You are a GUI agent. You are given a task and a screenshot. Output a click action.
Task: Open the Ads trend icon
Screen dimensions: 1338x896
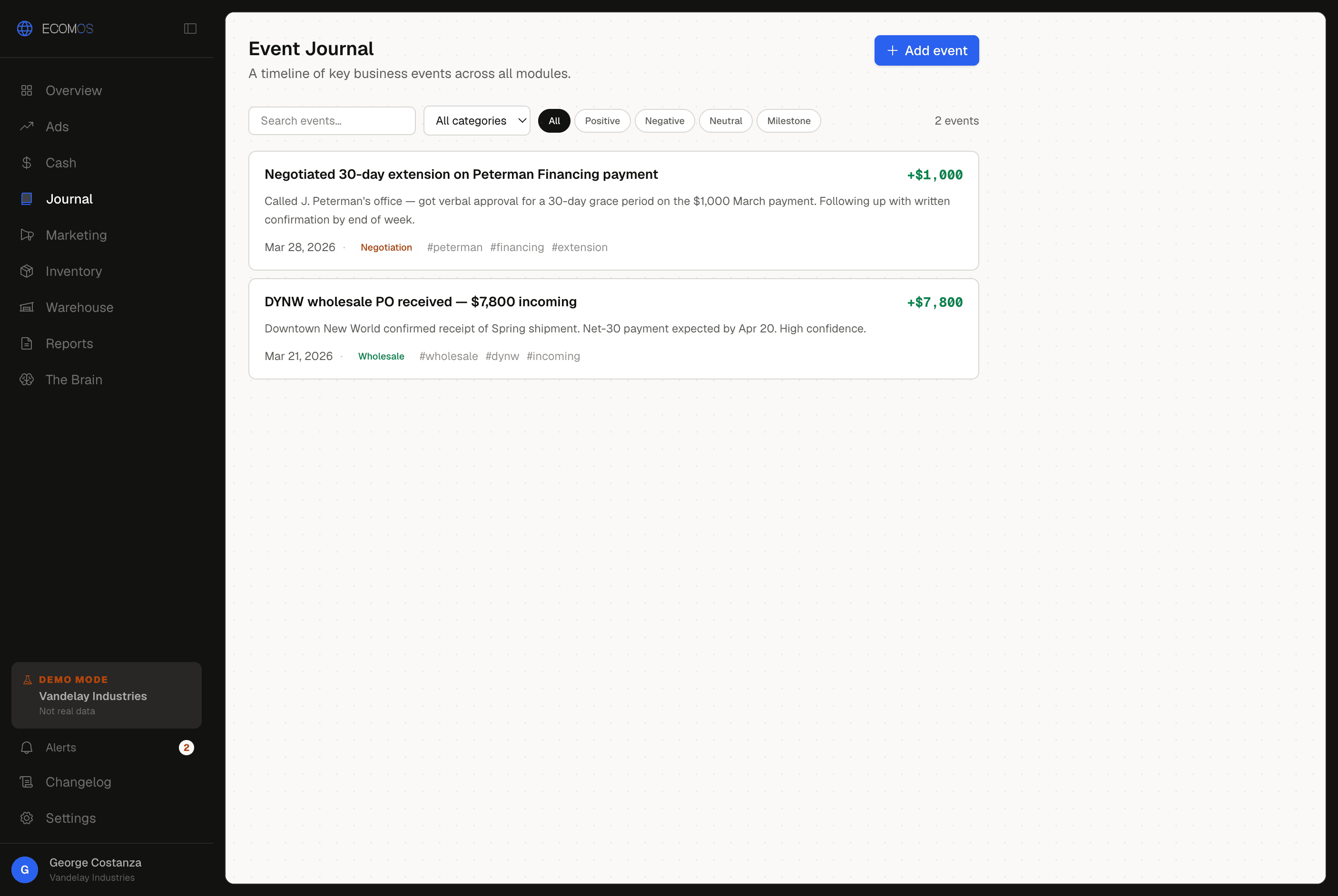[x=27, y=127]
